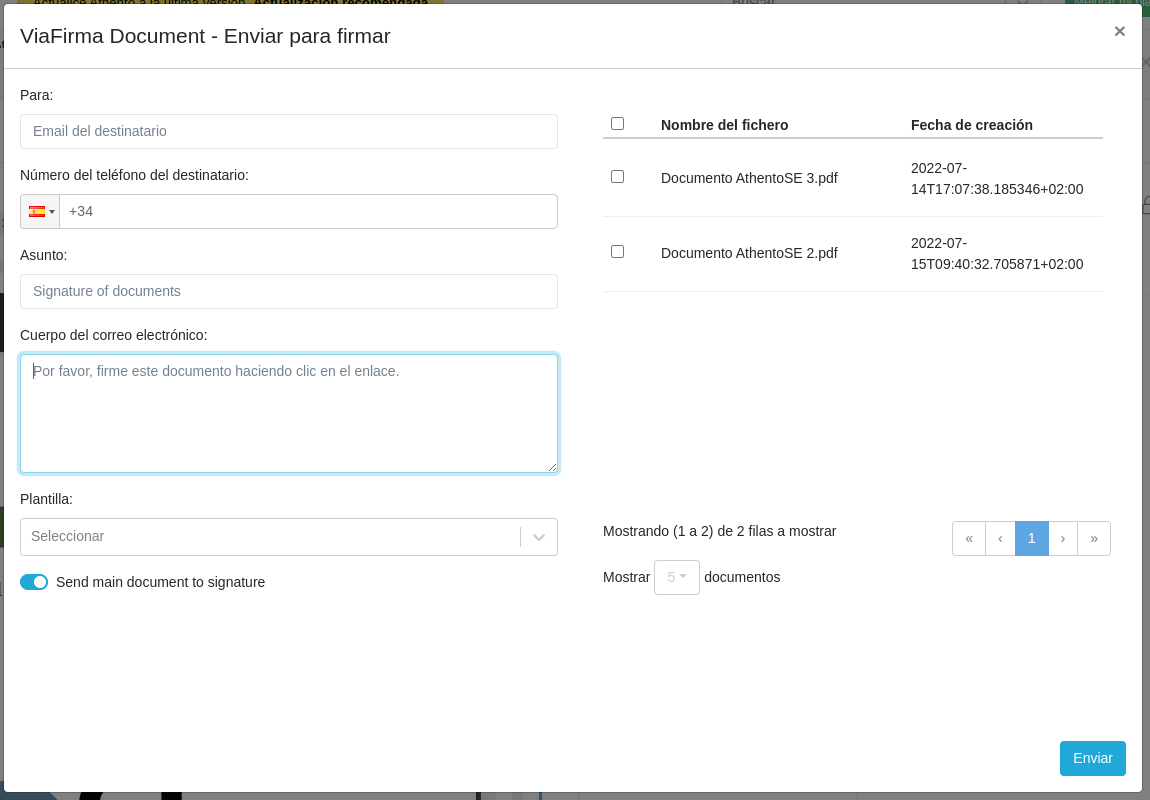Close the ViaFirma Document dialog

click(1119, 31)
